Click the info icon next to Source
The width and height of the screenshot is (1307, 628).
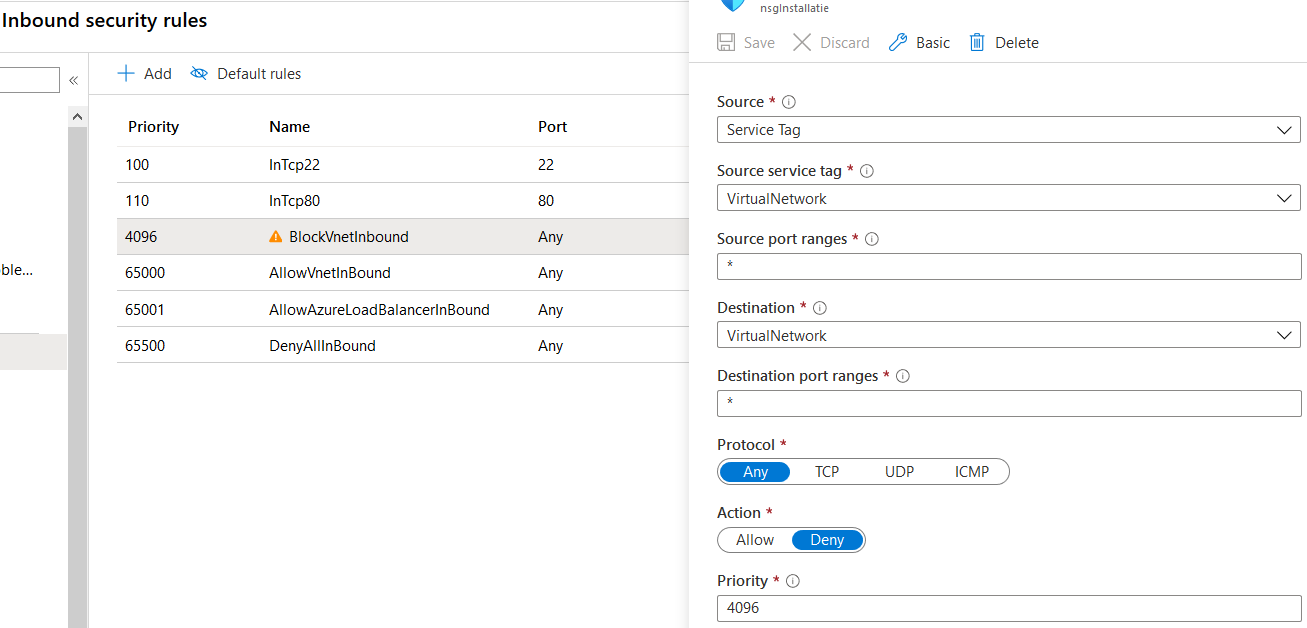pyautogui.click(x=789, y=102)
